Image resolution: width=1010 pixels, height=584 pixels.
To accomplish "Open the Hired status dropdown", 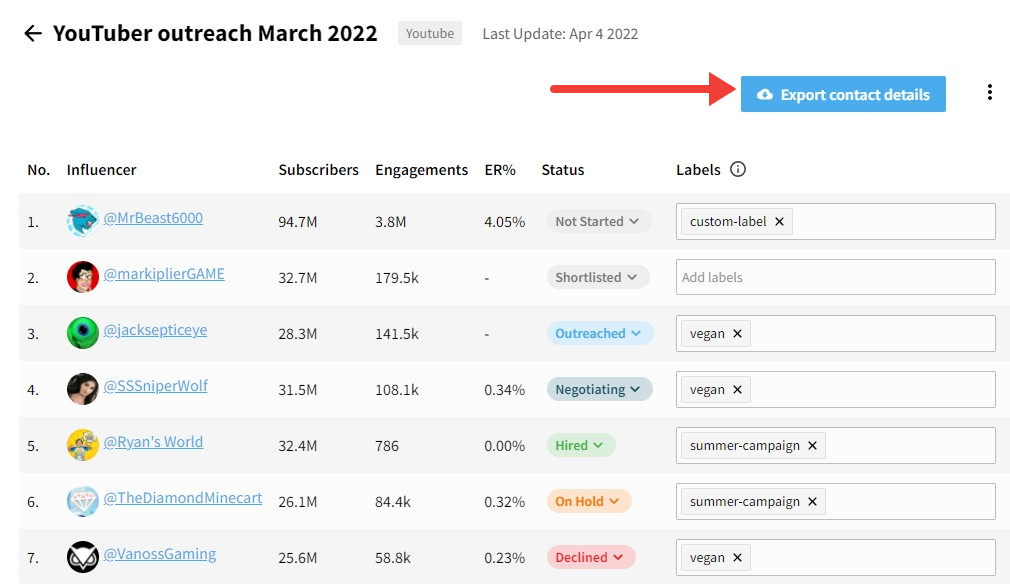I will point(580,446).
